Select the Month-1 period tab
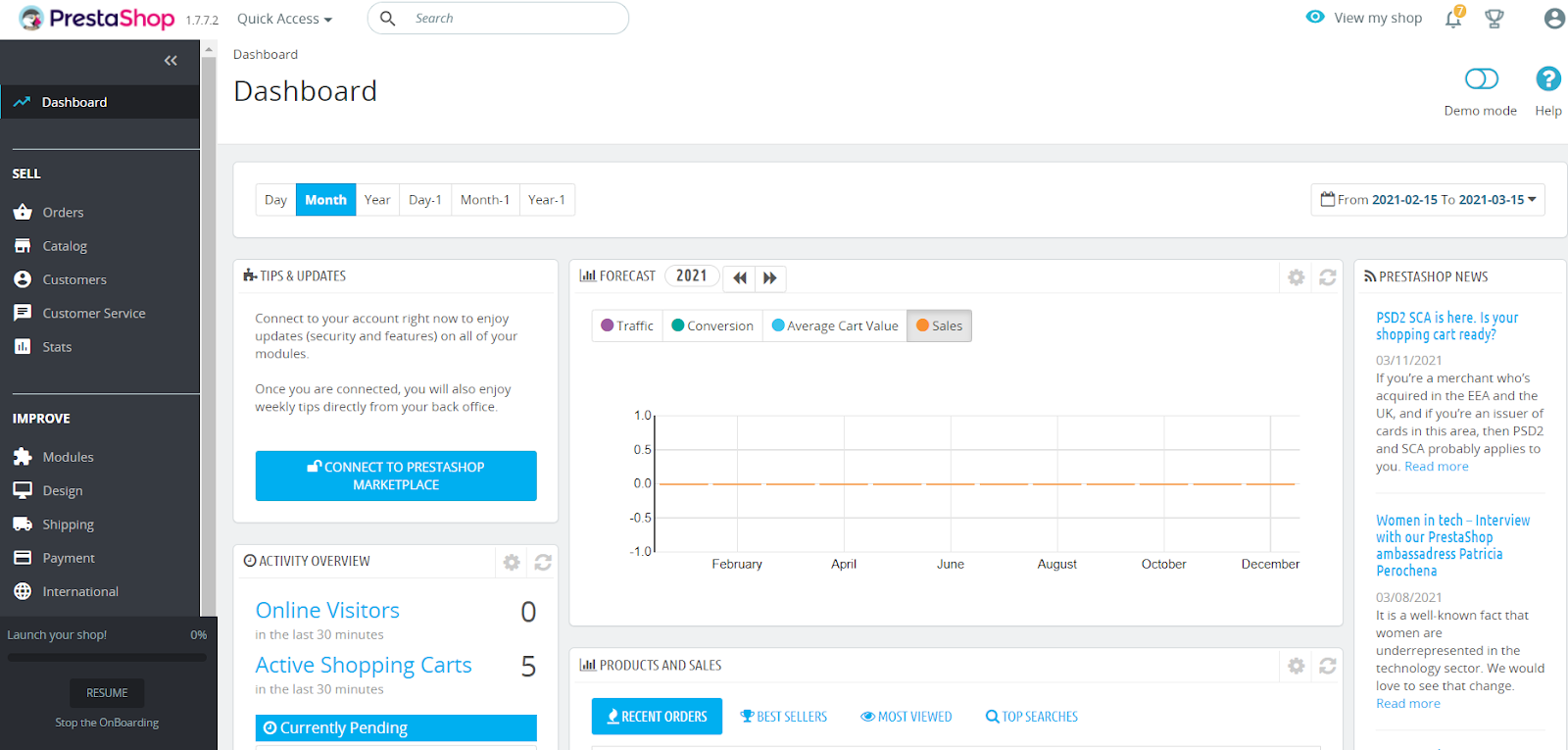 tap(485, 200)
